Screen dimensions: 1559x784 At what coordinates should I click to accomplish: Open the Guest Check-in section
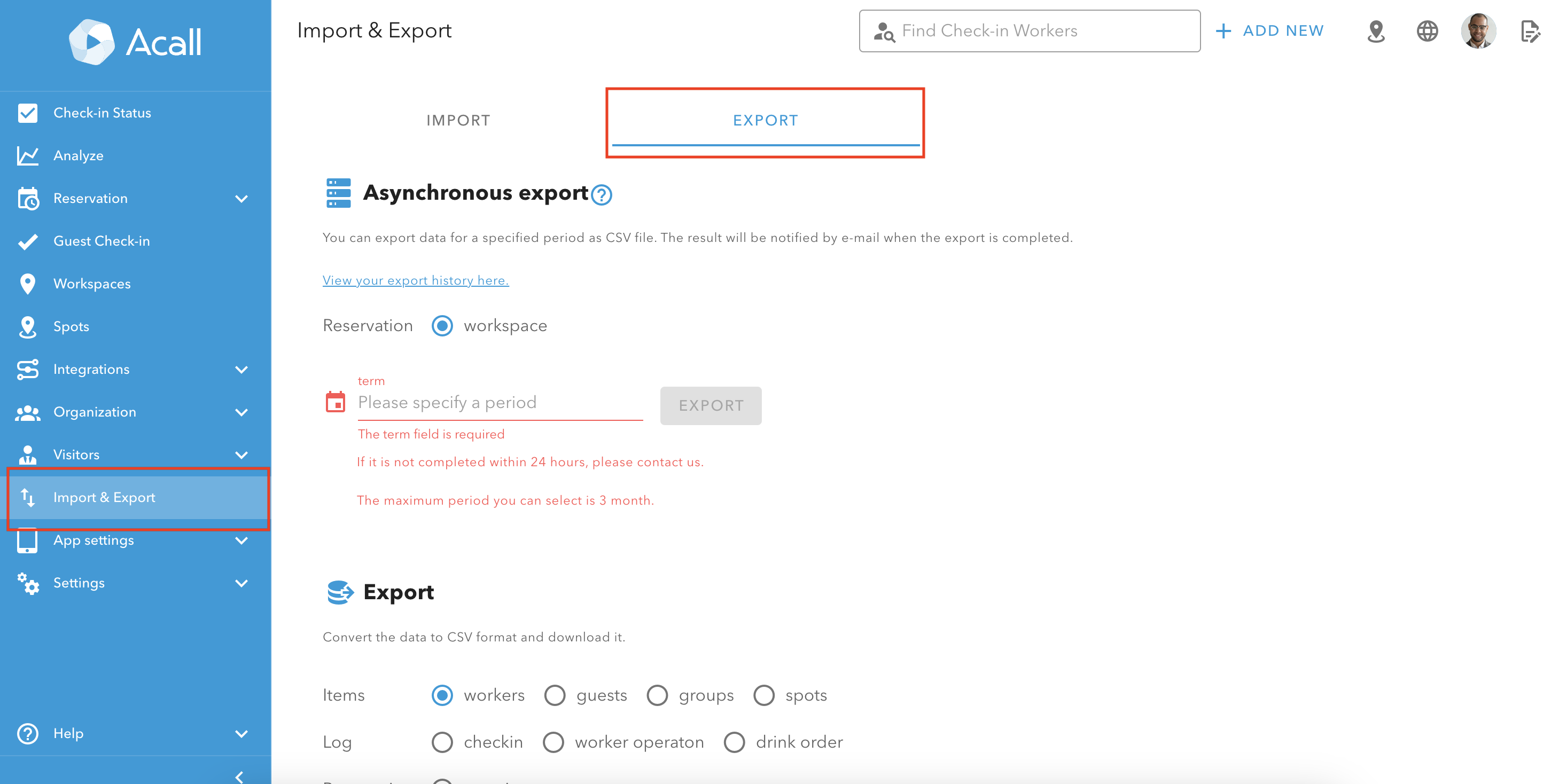(102, 241)
